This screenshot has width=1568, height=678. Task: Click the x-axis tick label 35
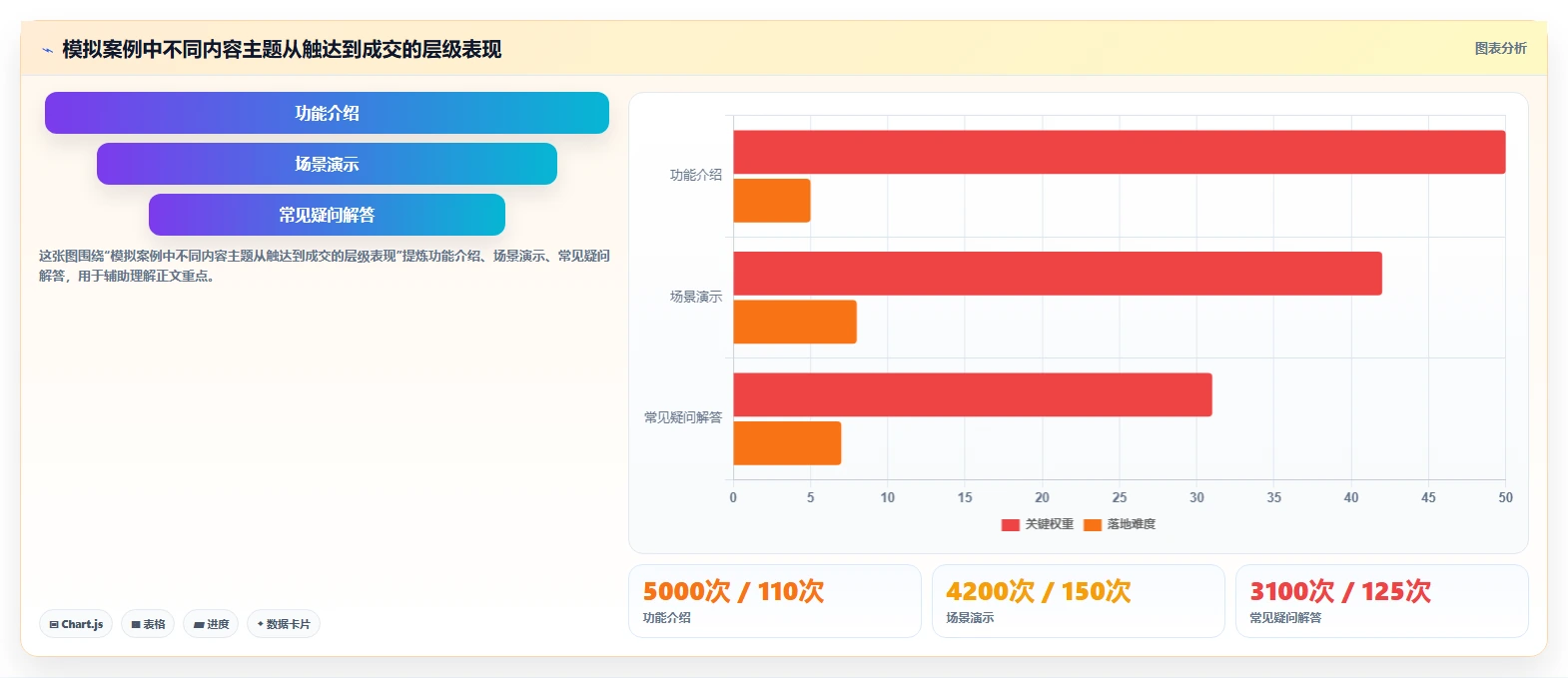[1273, 497]
